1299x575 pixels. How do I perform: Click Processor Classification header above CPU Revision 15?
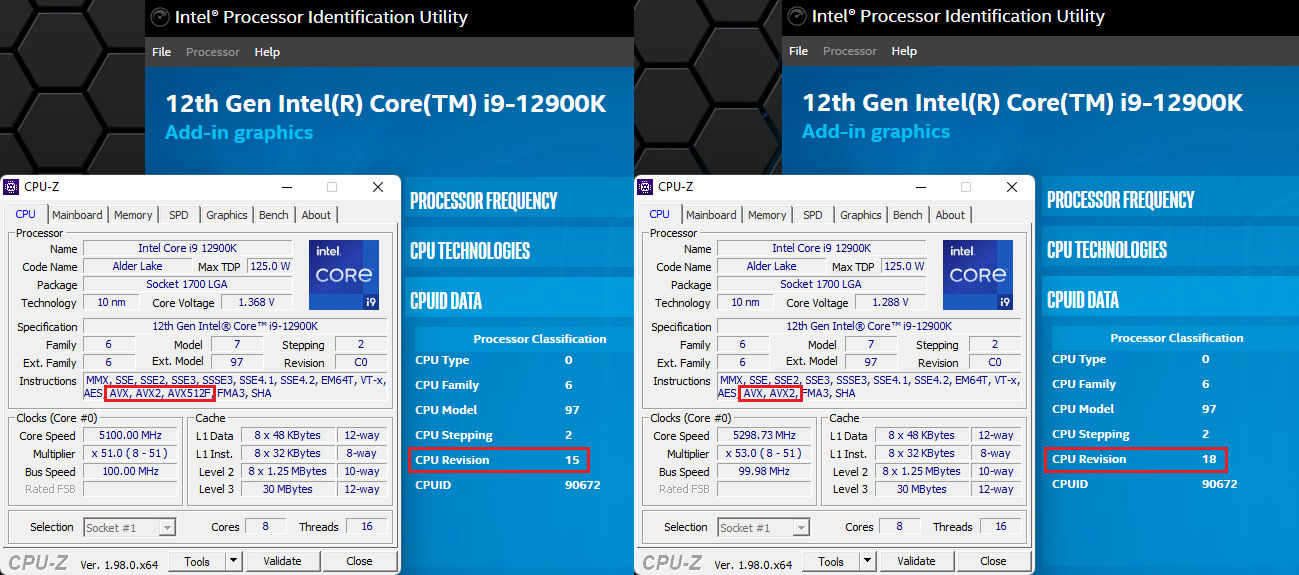click(540, 339)
